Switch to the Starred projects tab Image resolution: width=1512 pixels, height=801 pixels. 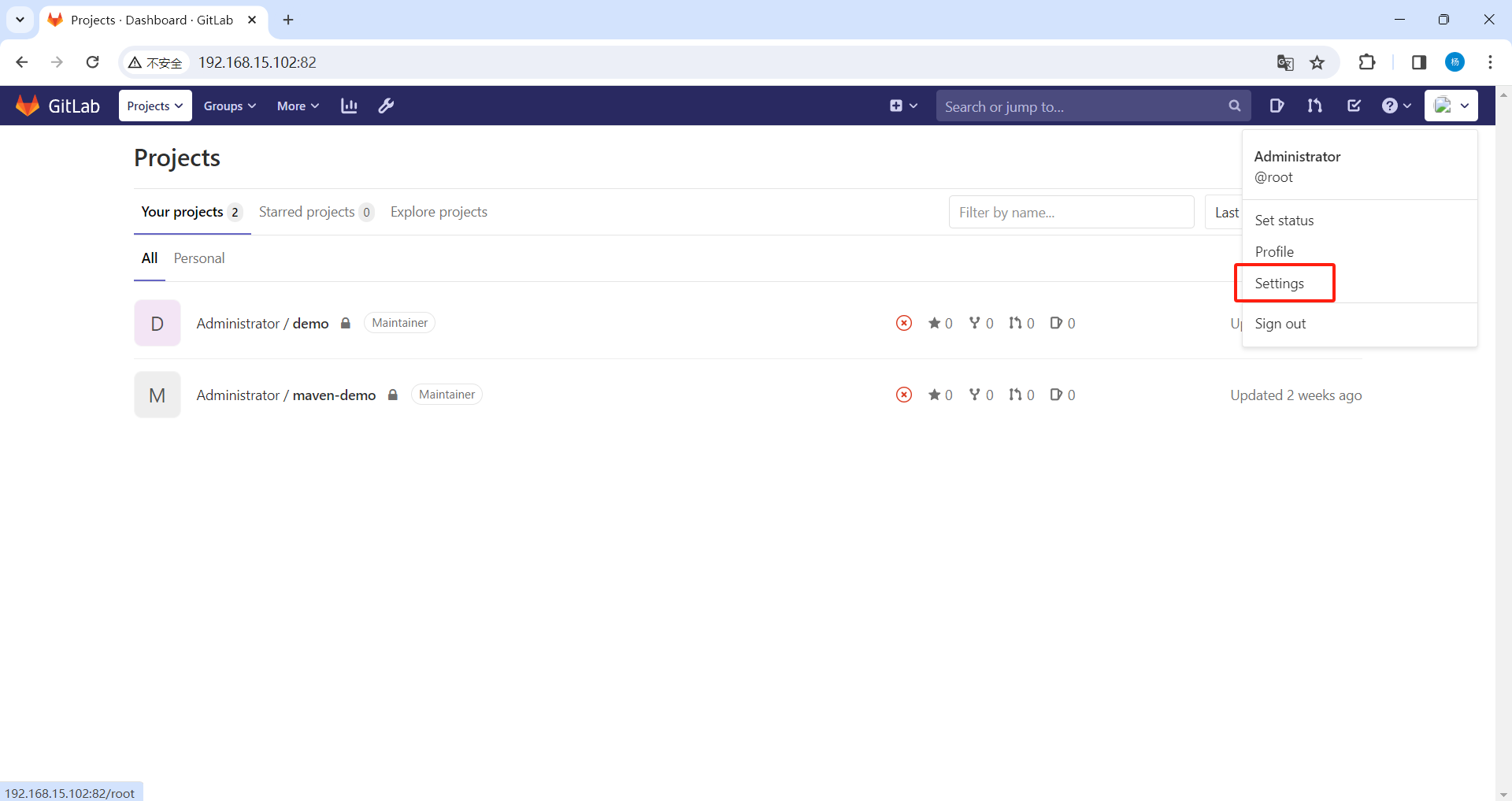(306, 212)
